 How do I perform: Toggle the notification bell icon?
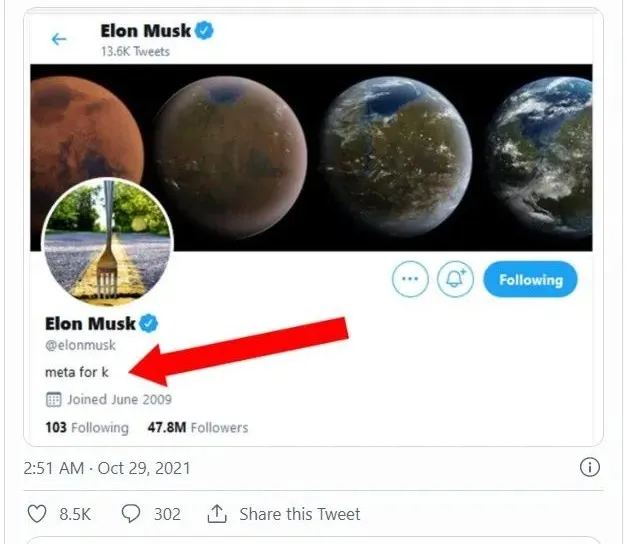[455, 280]
